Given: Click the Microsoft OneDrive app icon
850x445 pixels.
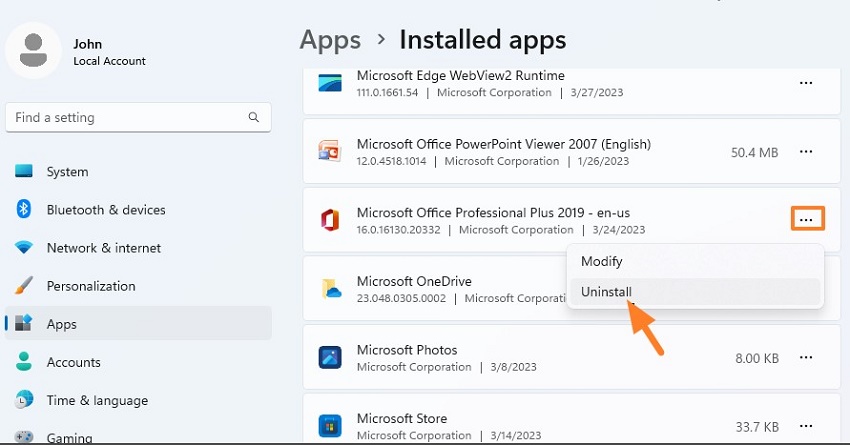Looking at the screenshot, I should point(331,289).
